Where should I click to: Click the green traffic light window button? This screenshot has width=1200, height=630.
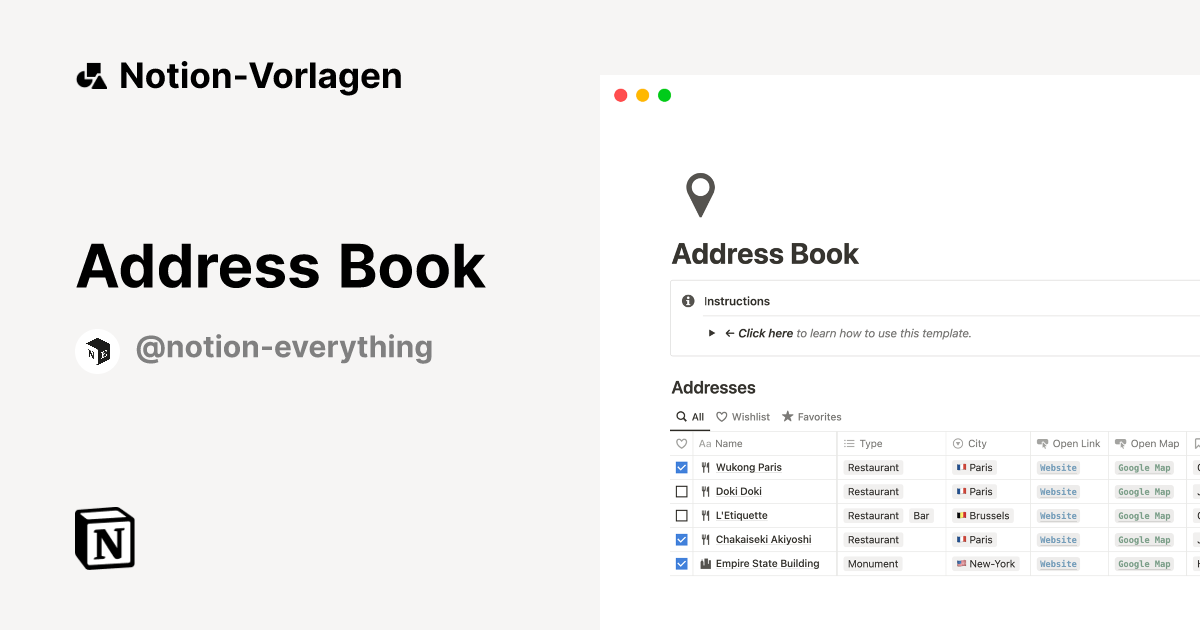click(663, 95)
